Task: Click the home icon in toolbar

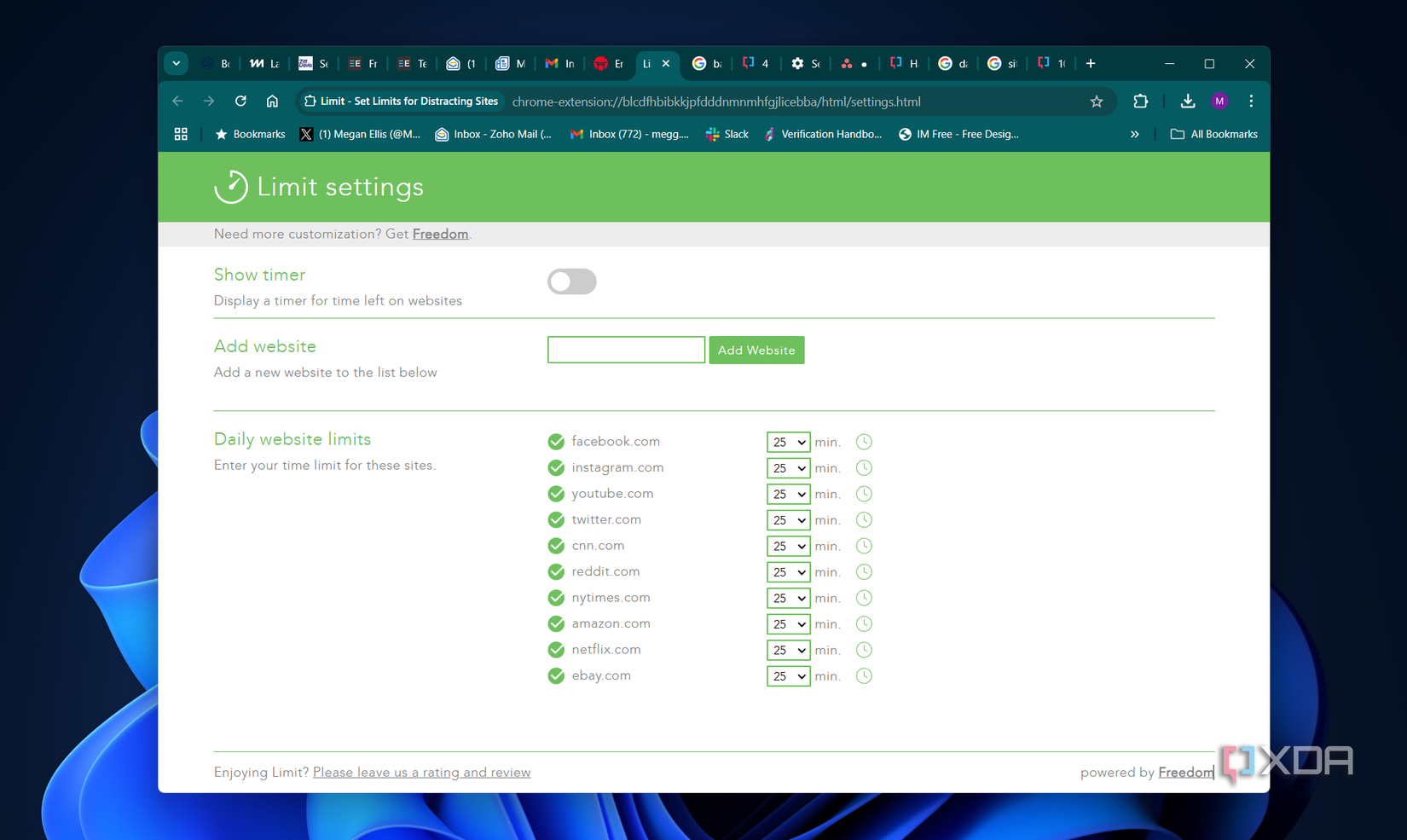Action: [272, 101]
